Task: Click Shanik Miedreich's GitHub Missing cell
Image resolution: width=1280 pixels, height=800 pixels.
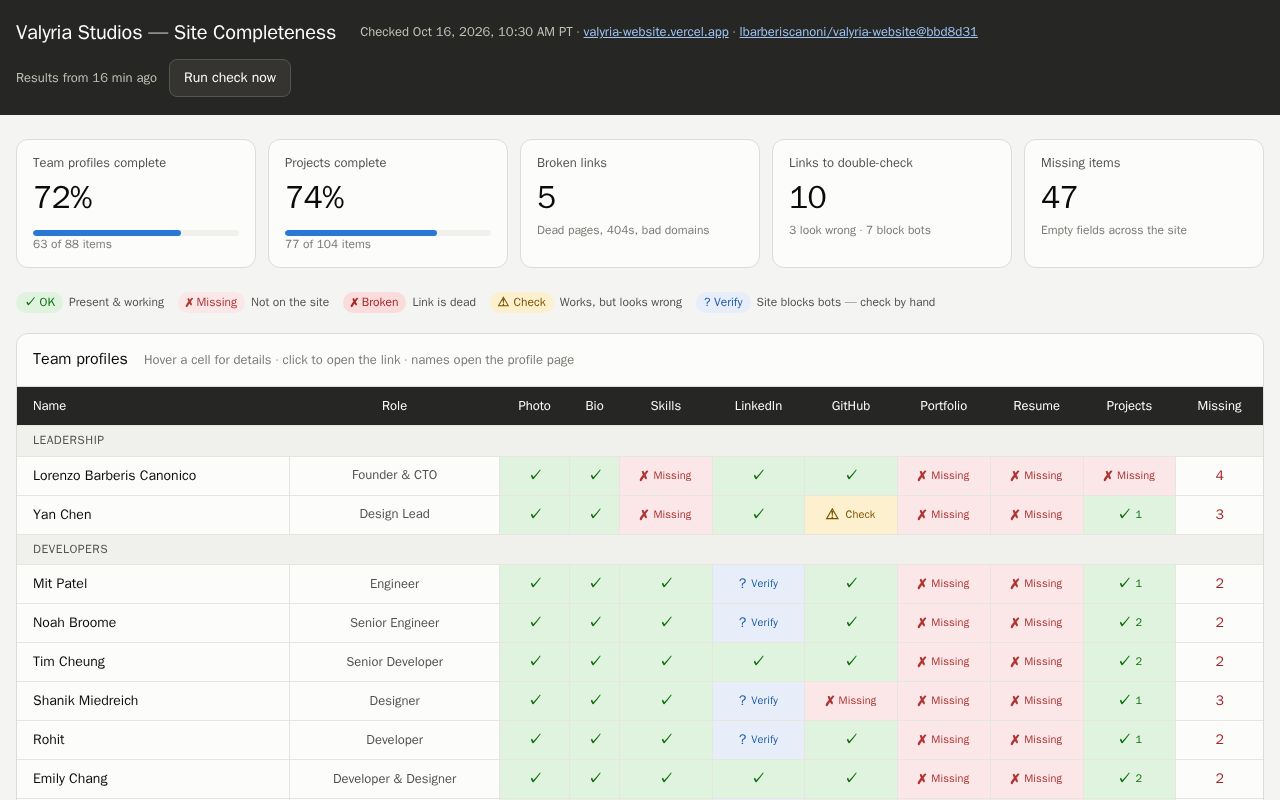Action: (851, 701)
